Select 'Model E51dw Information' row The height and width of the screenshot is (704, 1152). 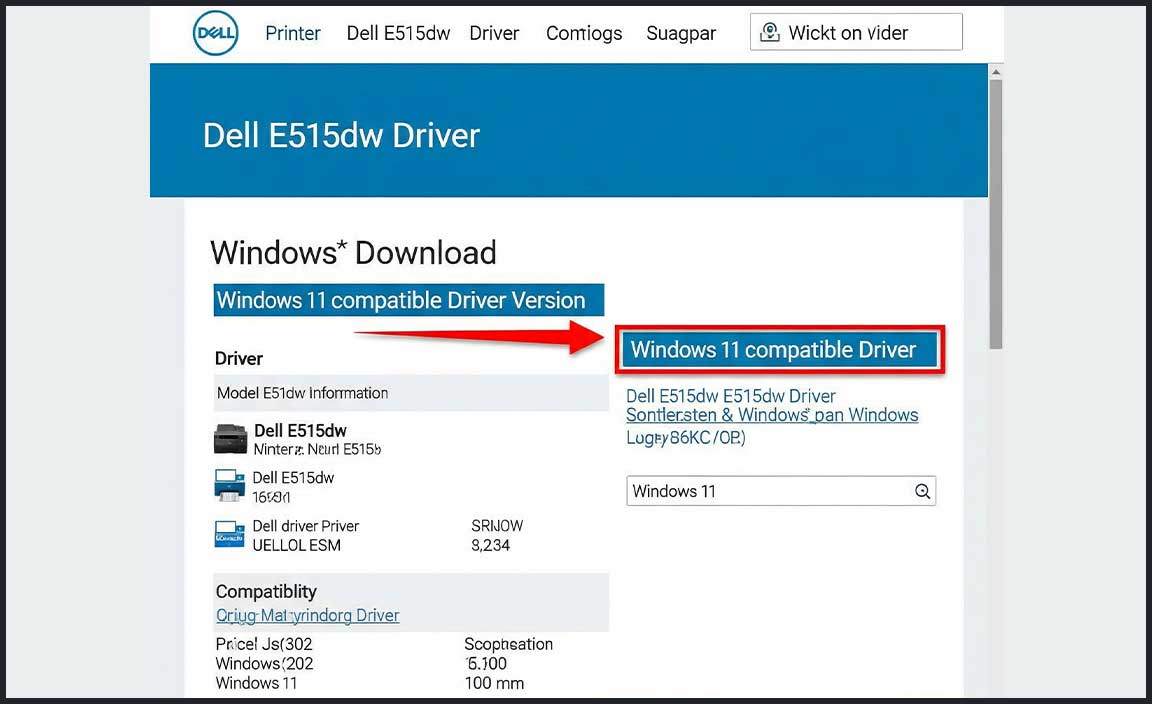[411, 393]
